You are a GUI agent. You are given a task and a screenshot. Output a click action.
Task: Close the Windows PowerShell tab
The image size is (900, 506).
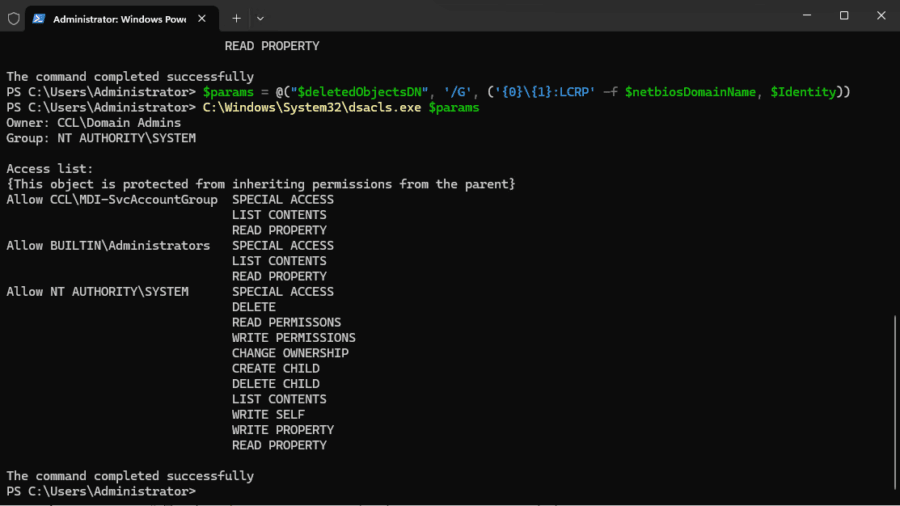pyautogui.click(x=202, y=18)
